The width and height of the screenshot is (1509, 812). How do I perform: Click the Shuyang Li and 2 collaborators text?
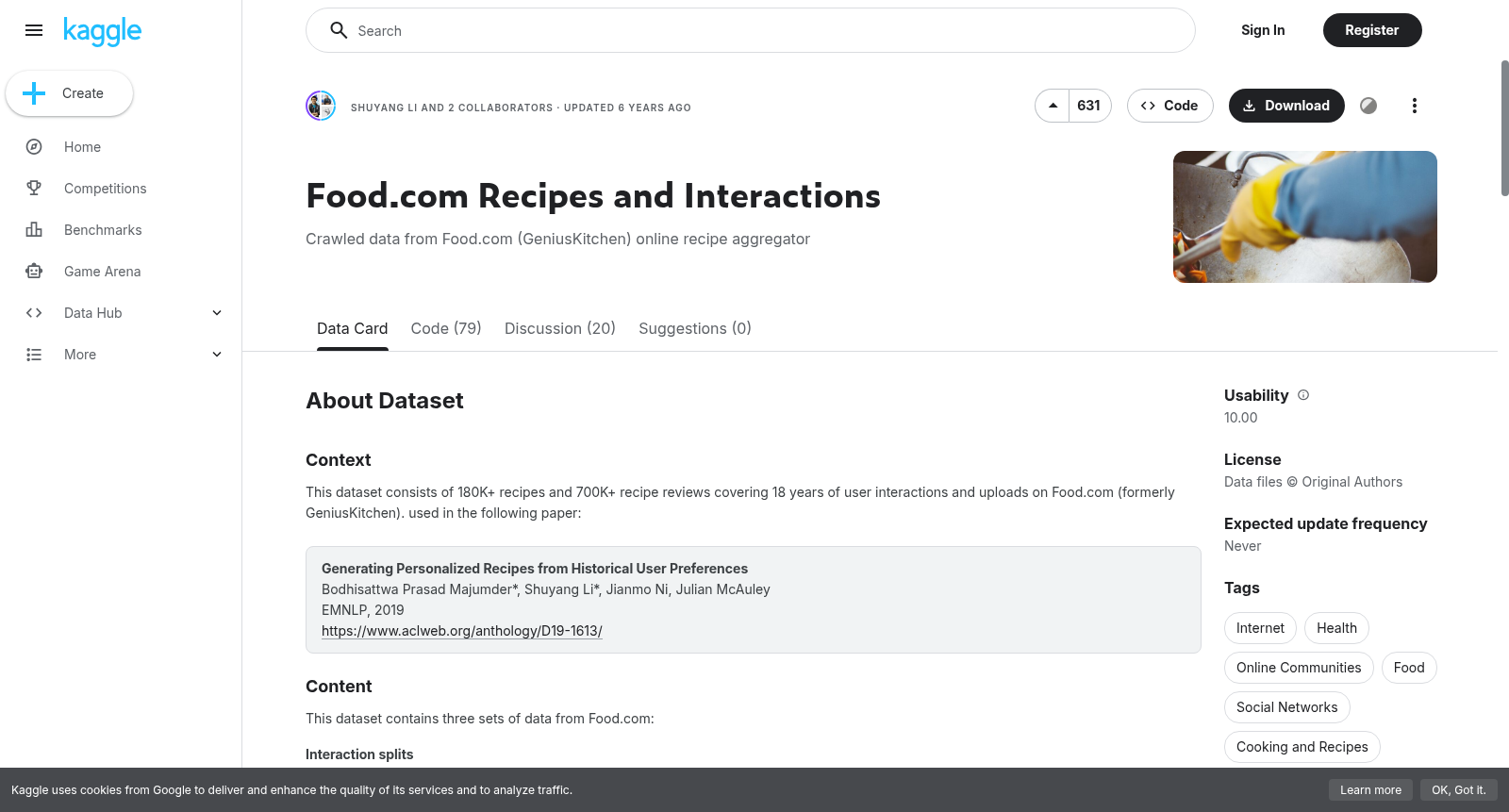pos(452,108)
